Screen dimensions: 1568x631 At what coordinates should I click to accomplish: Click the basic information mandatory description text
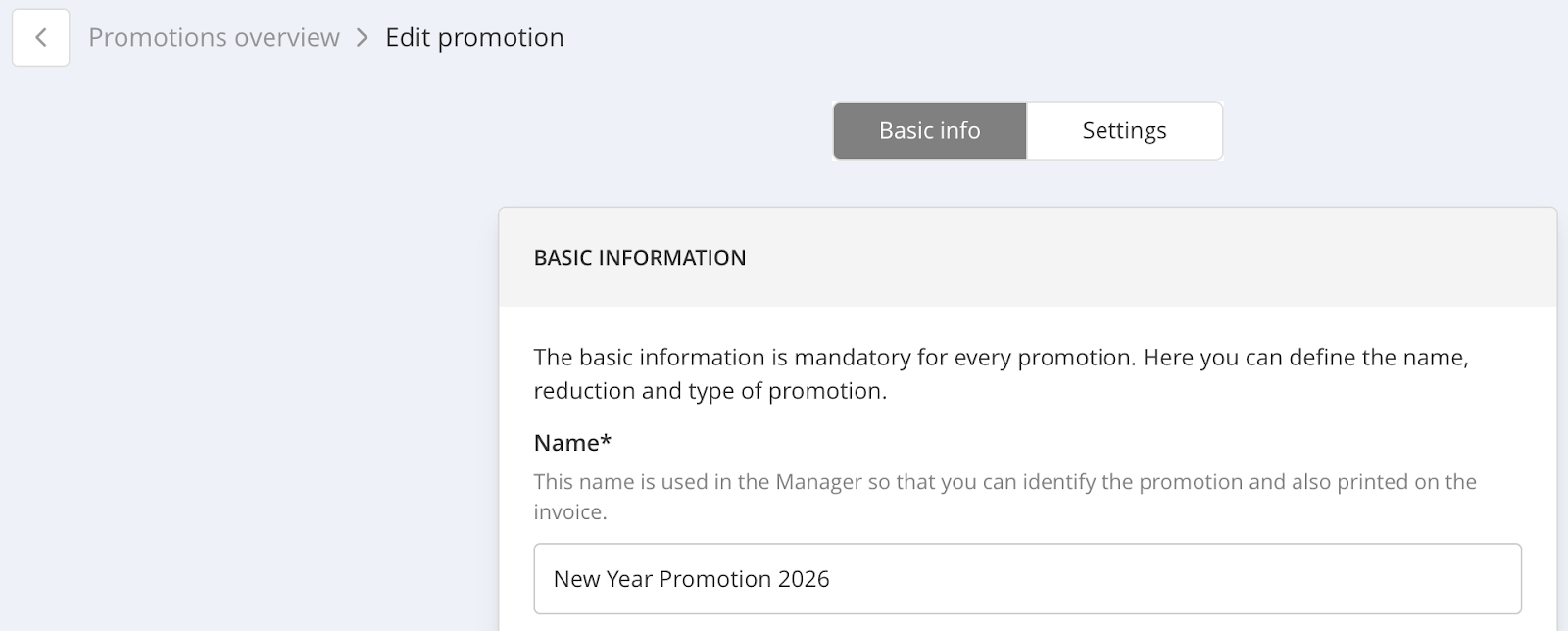tap(833, 358)
